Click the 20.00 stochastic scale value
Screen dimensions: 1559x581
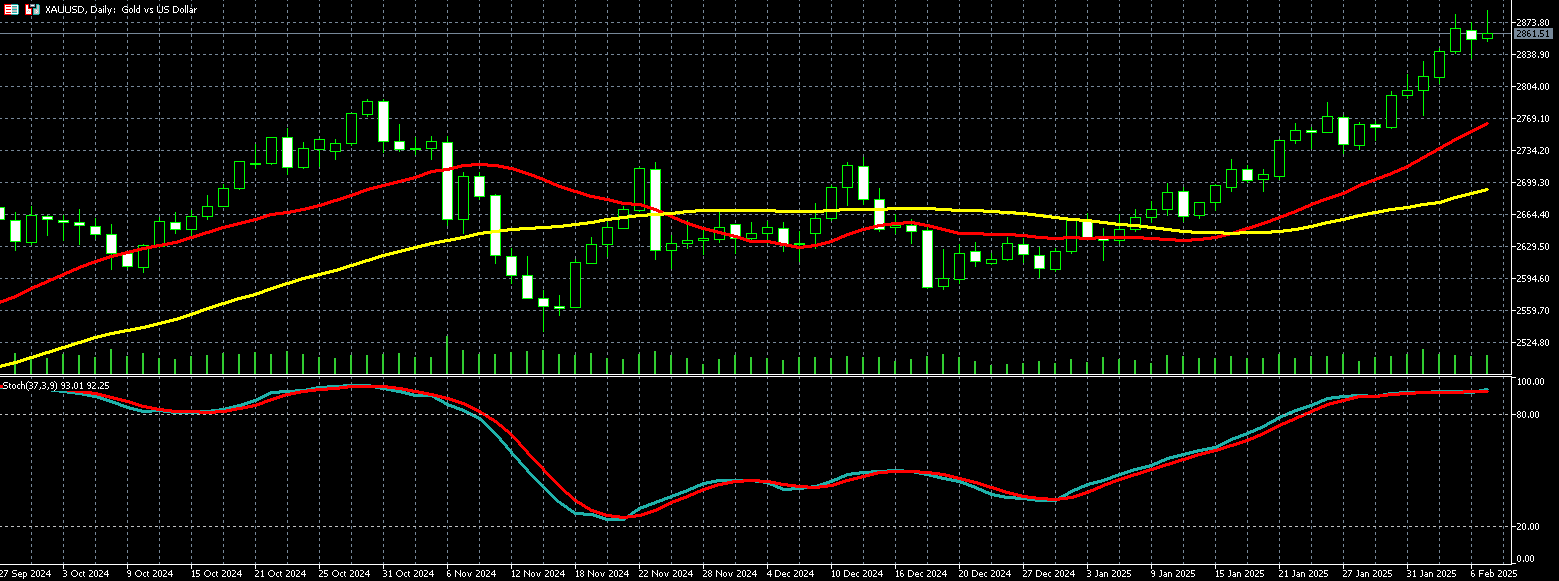pos(1528,526)
